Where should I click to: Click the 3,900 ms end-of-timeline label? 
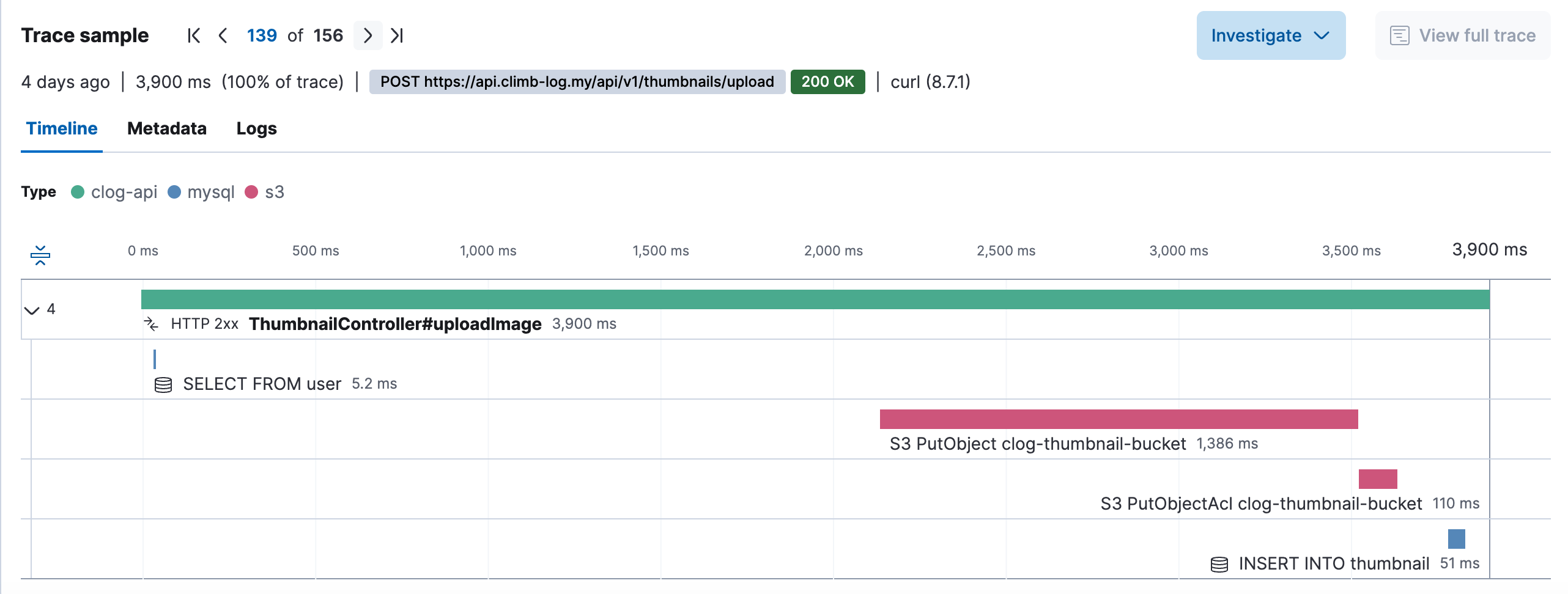coord(1490,249)
